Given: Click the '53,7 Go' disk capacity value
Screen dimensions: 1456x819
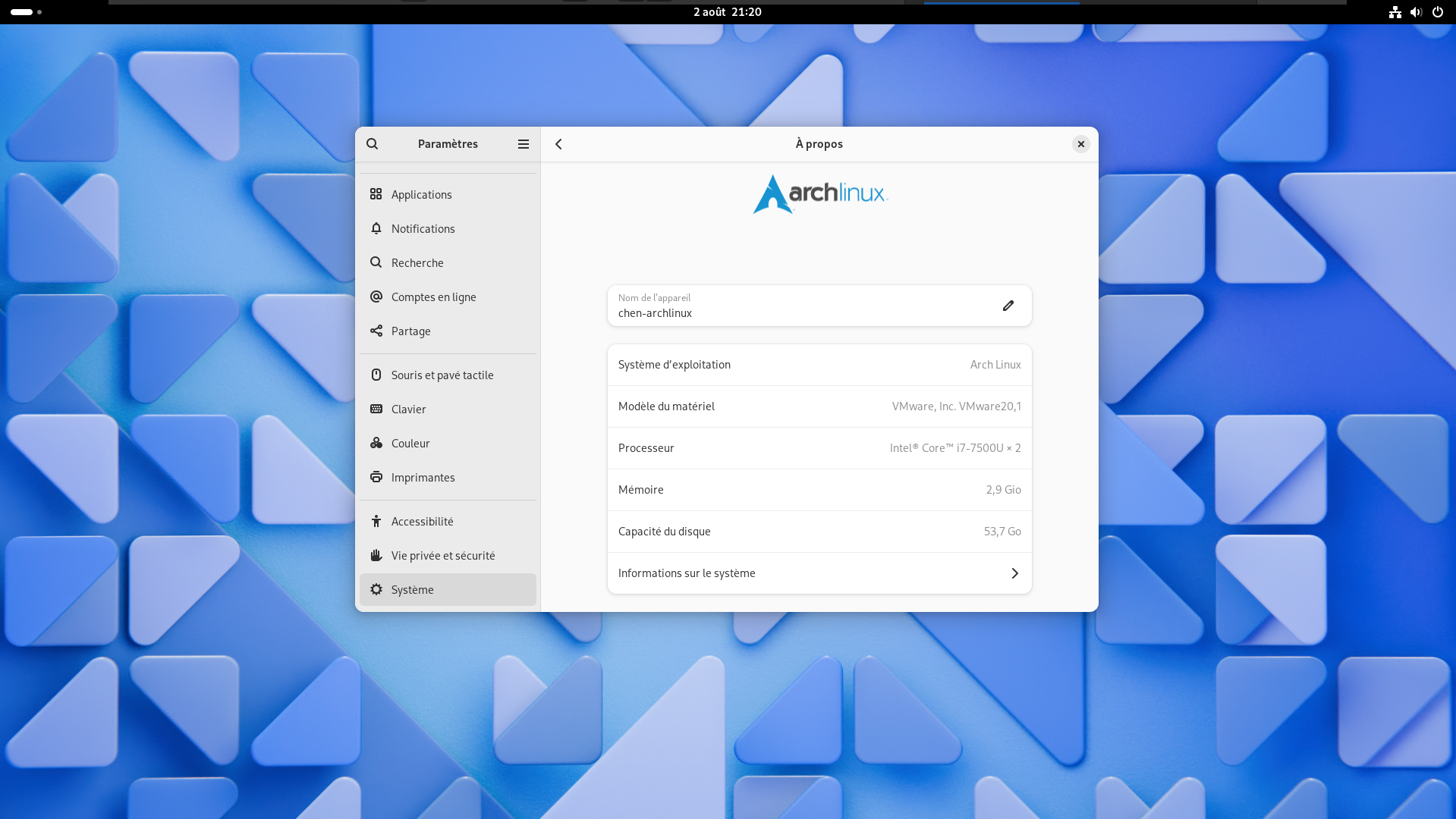Looking at the screenshot, I should (1002, 532).
